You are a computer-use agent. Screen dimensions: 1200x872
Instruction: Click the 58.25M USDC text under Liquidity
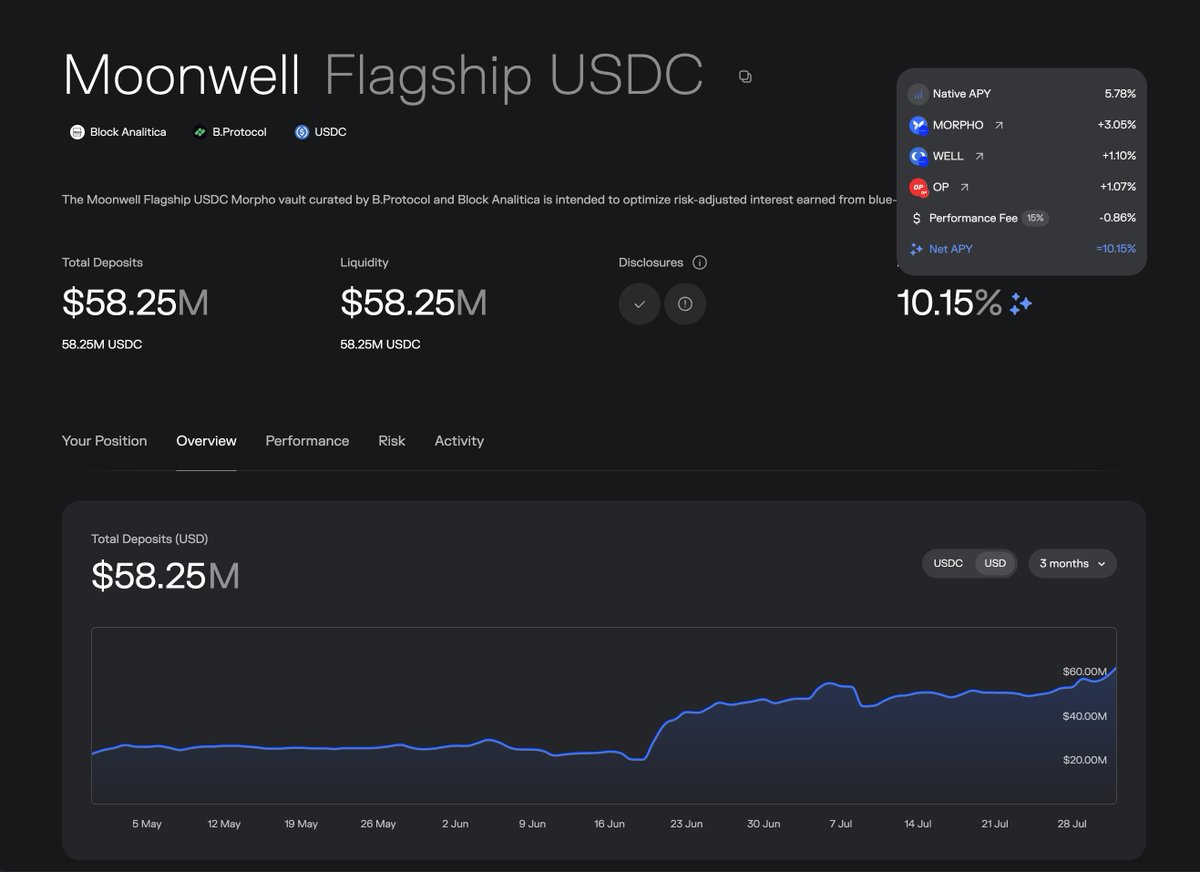click(380, 344)
